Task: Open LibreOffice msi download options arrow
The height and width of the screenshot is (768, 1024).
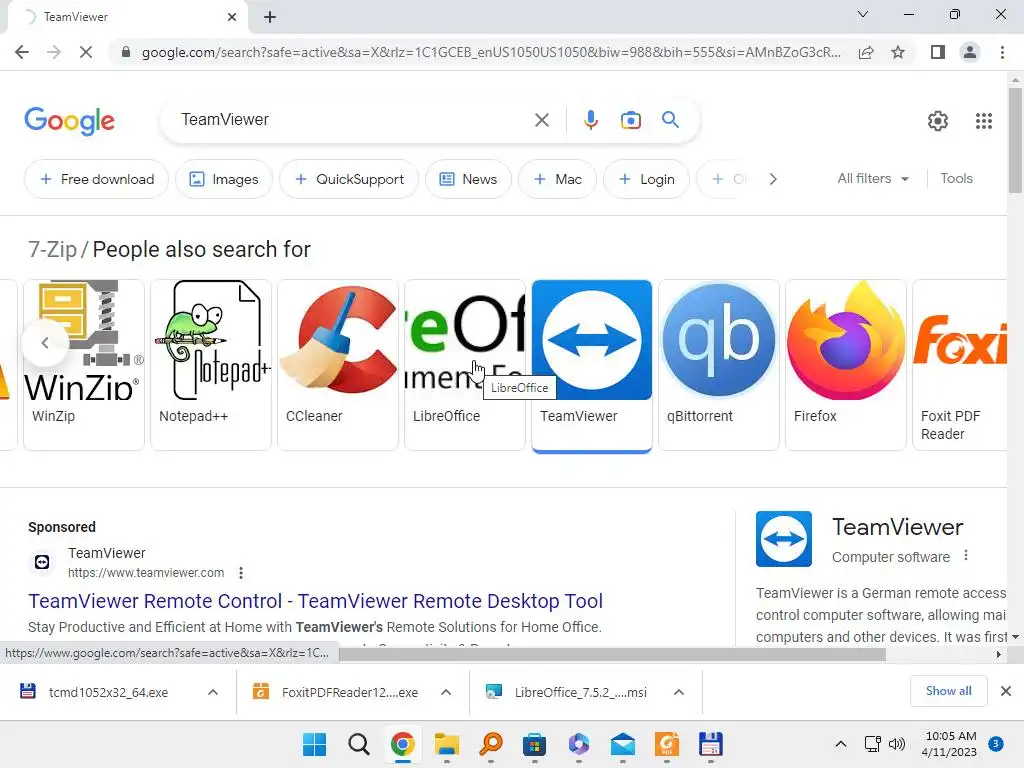Action: click(679, 692)
